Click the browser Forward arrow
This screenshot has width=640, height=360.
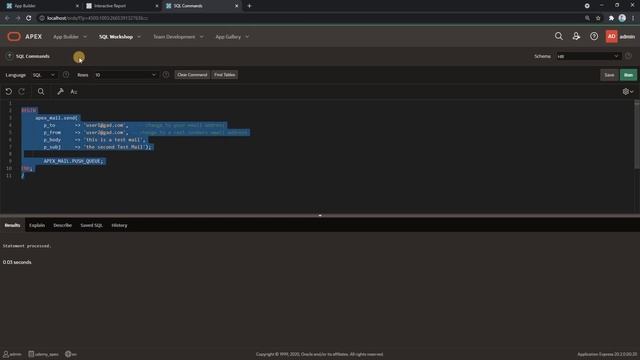tap(18, 18)
